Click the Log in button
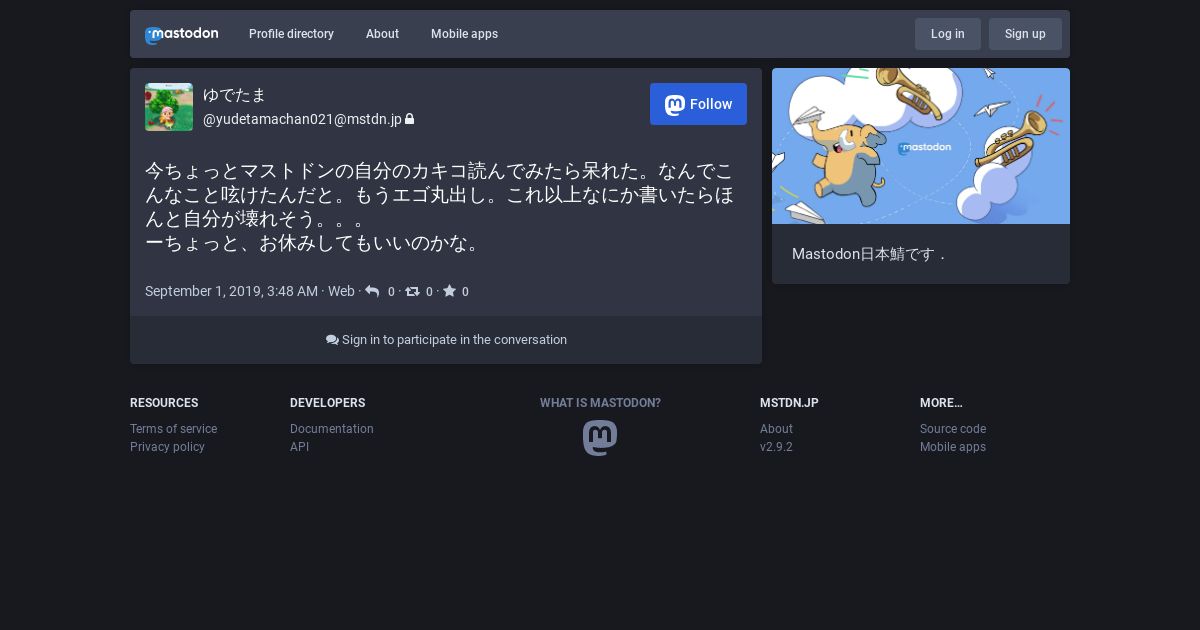 click(948, 34)
